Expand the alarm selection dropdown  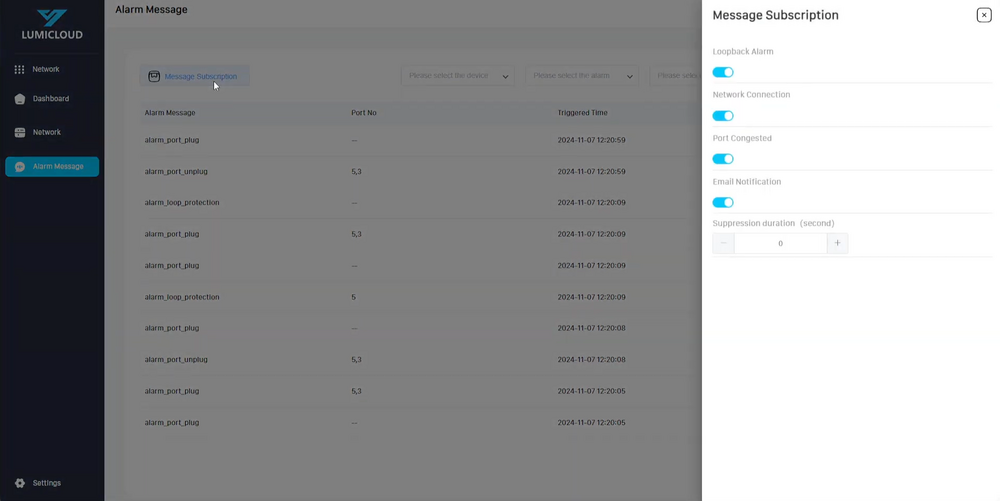(x=582, y=76)
